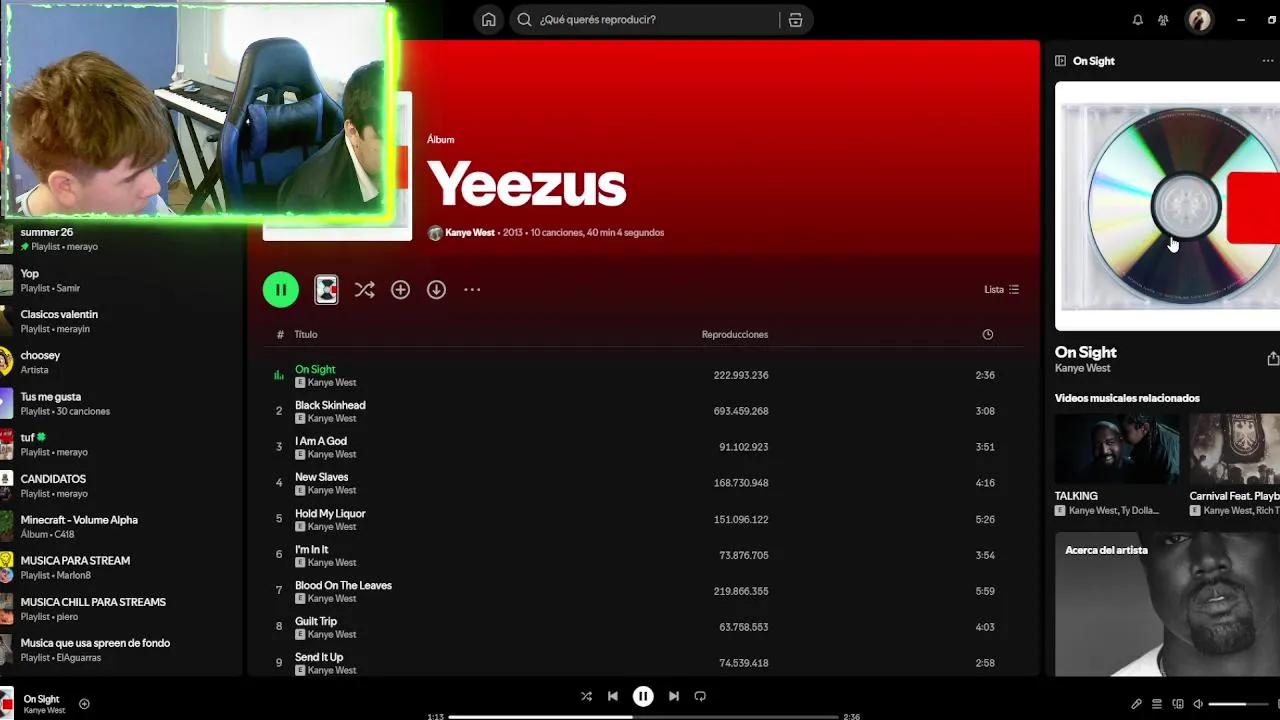
Task: Open Kanye West artist link under Yeezus
Action: pyautogui.click(x=469, y=233)
